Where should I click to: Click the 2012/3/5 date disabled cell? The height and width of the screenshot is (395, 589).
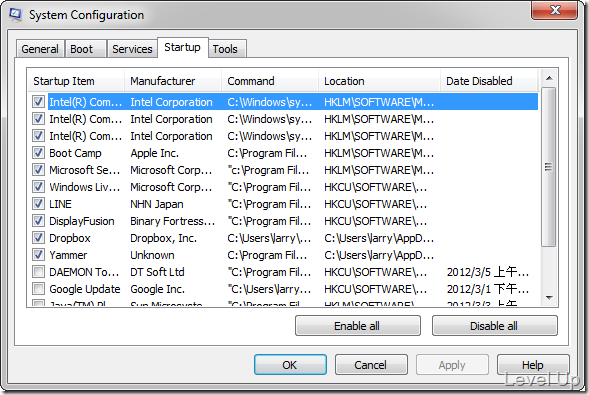coord(488,272)
